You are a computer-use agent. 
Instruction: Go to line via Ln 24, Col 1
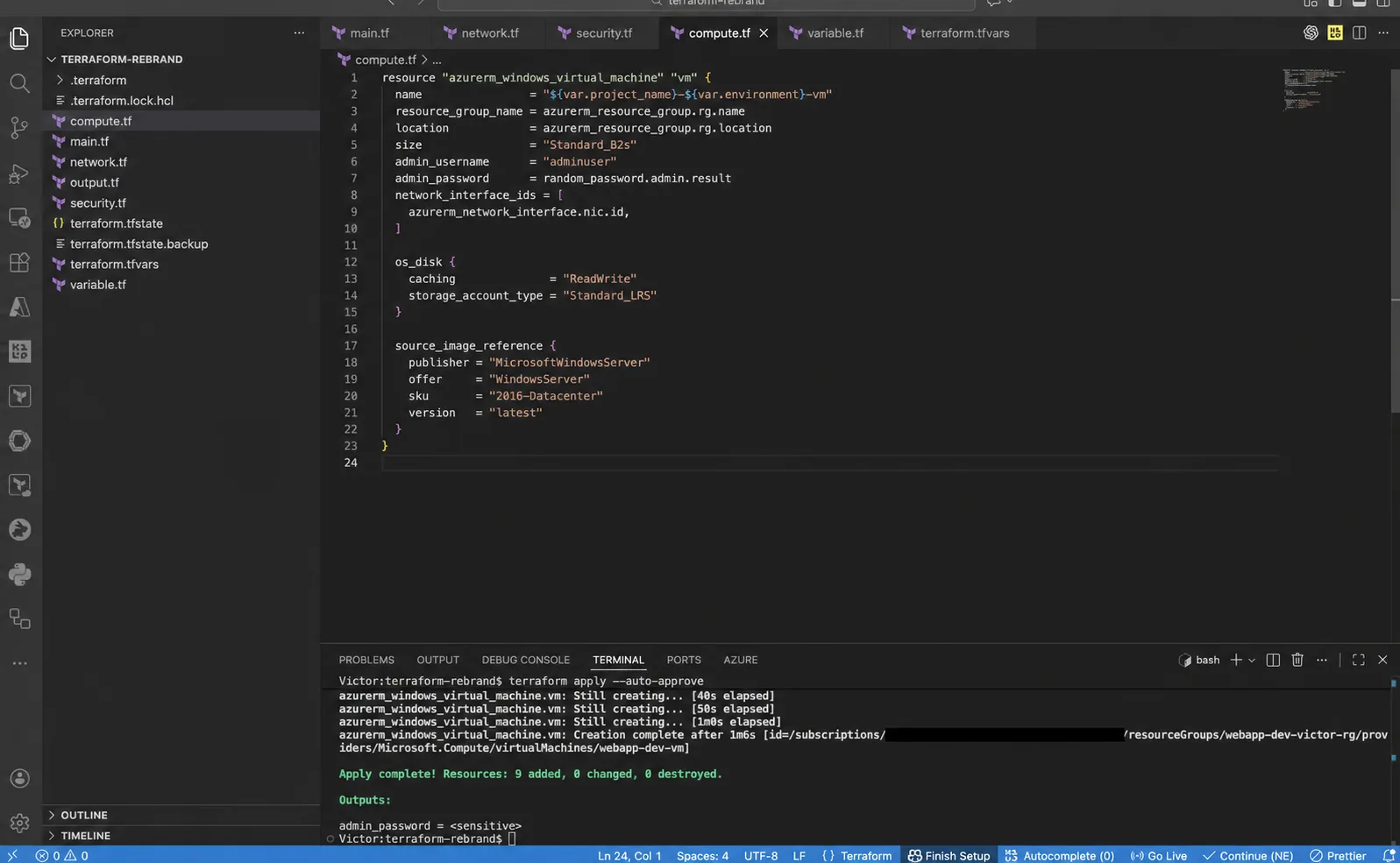point(629,855)
